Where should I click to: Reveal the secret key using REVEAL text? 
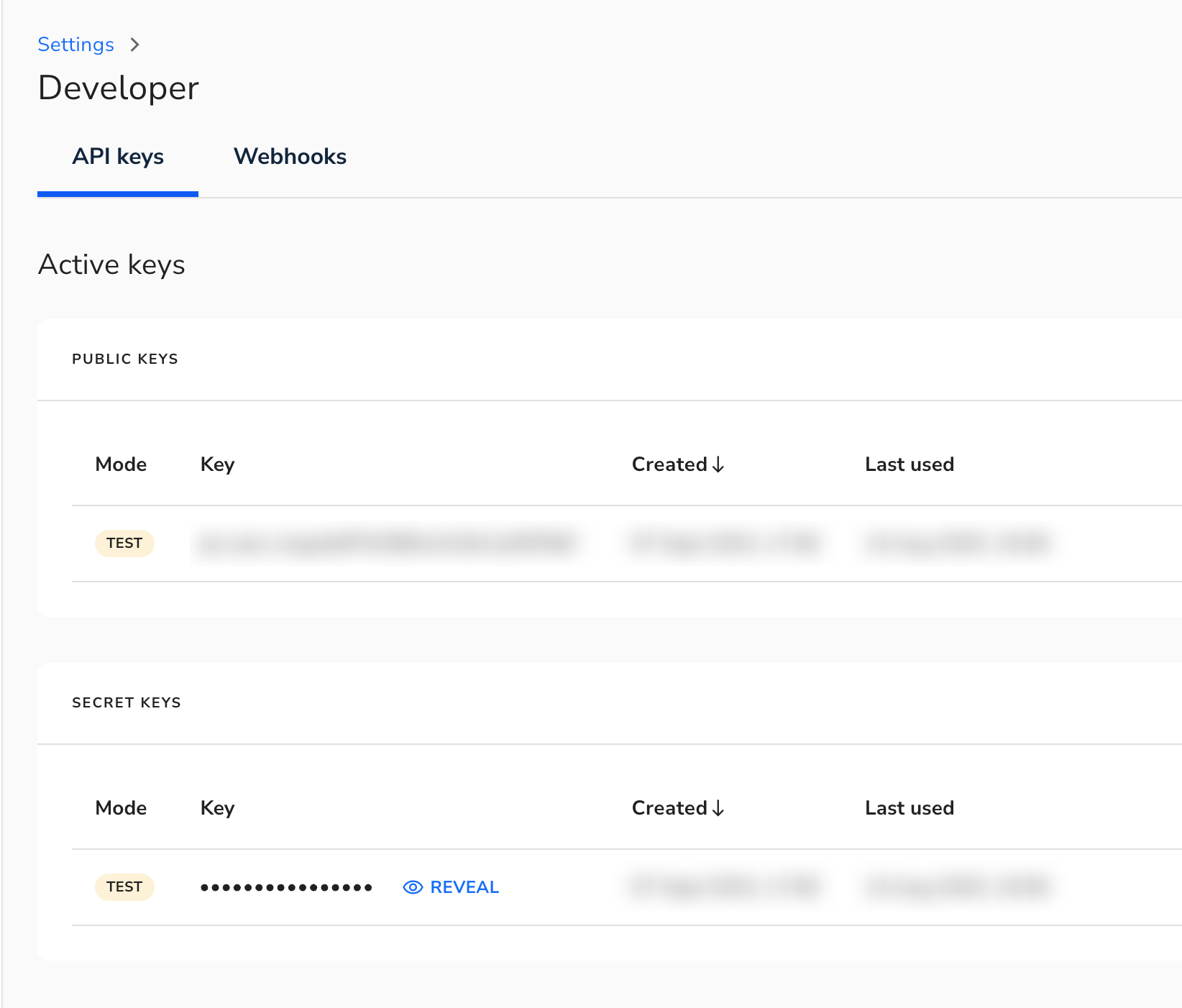[x=464, y=887]
